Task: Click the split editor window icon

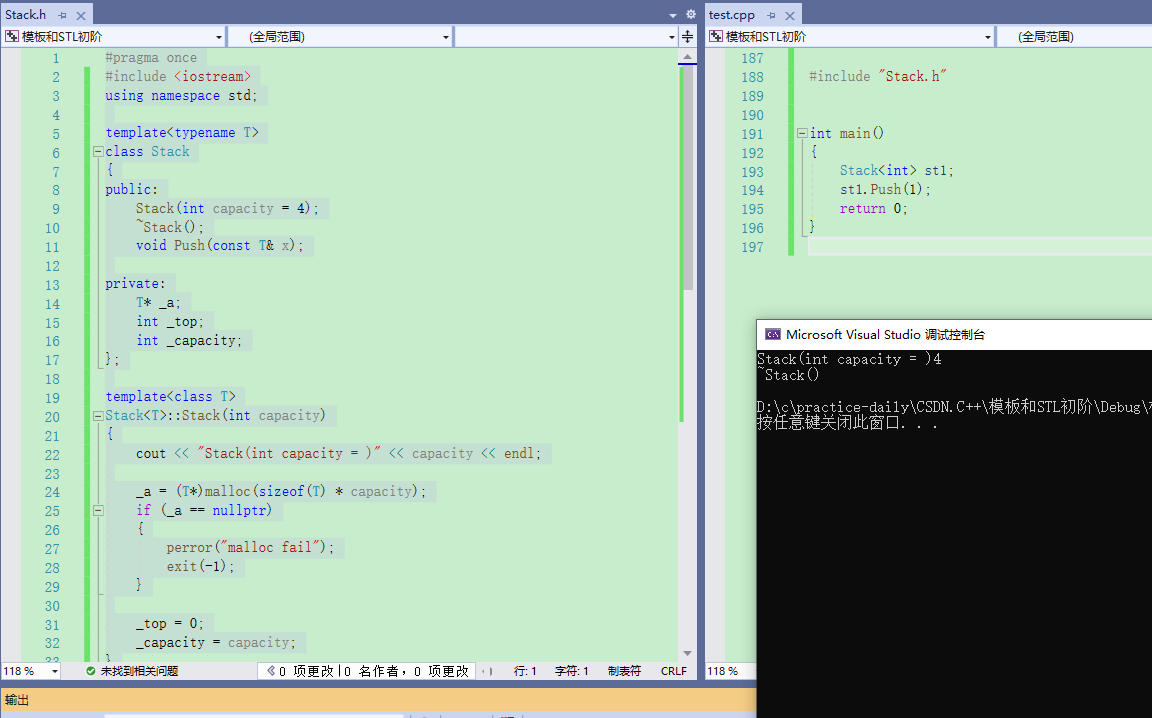Action: click(688, 36)
